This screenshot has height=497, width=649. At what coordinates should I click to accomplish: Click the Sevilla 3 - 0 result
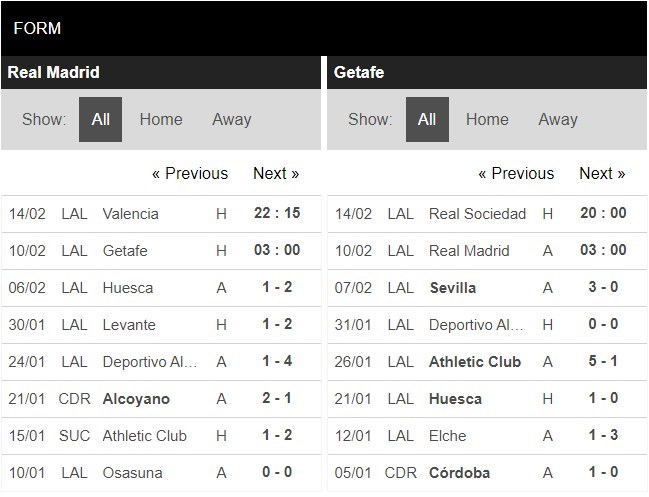(x=604, y=288)
